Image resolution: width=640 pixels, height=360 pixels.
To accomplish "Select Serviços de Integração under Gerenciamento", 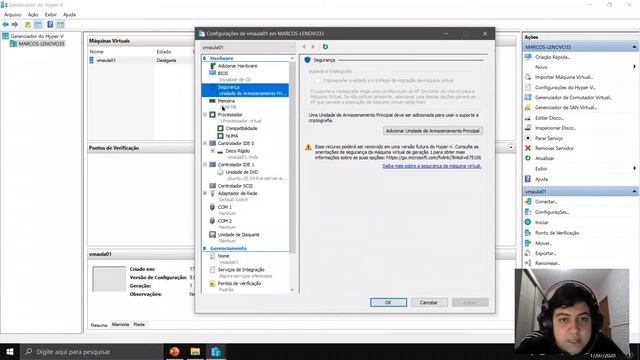I will click(x=241, y=270).
